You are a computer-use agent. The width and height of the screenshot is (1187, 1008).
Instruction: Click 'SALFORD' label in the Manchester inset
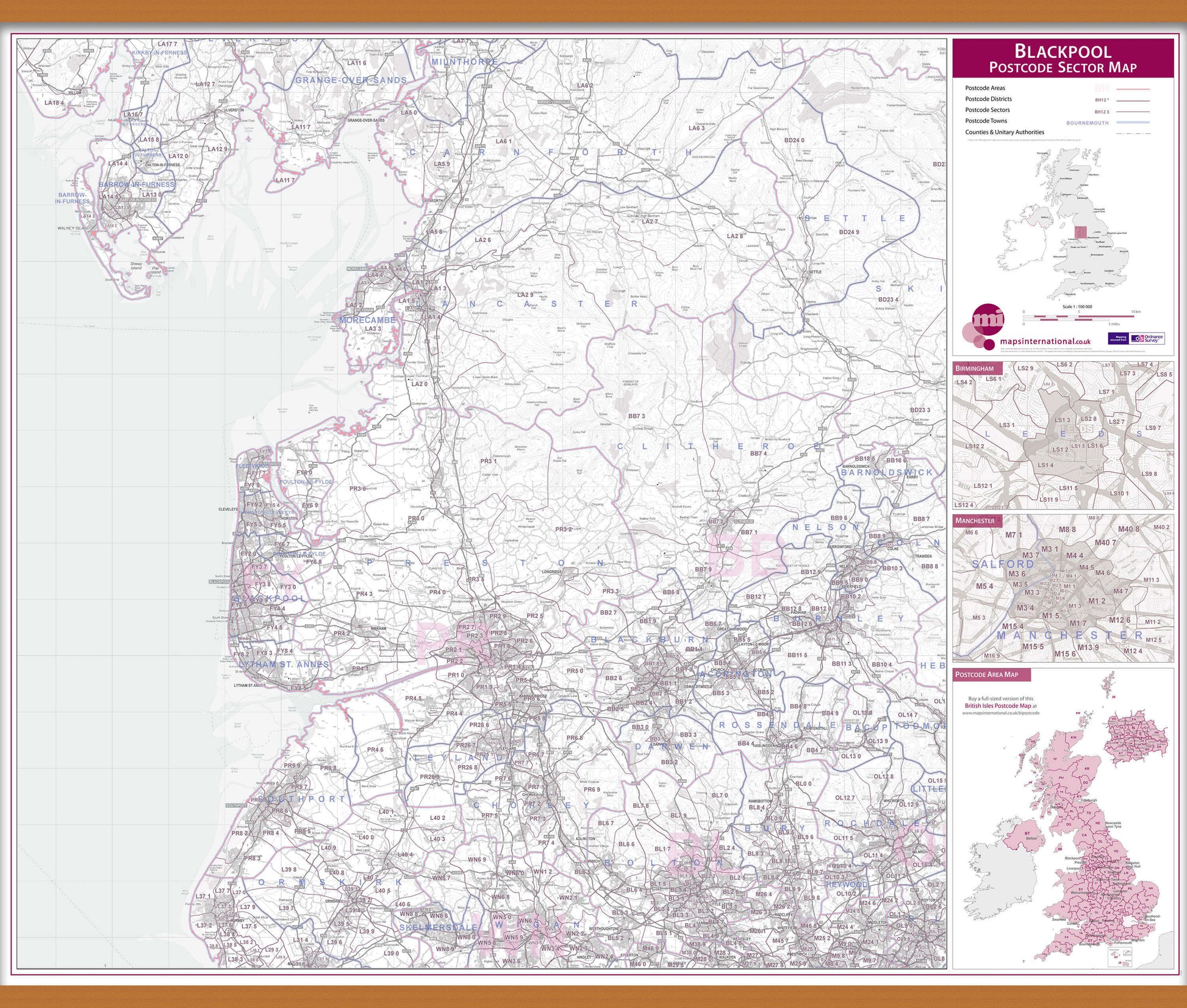pyautogui.click(x=1003, y=564)
